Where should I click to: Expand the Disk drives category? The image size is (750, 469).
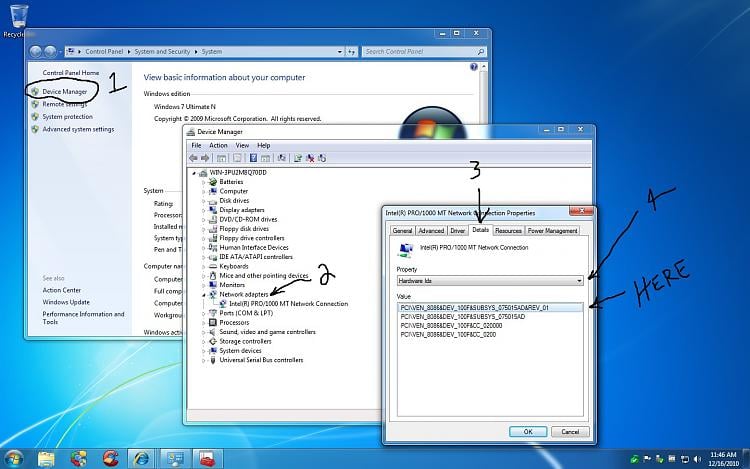(203, 201)
